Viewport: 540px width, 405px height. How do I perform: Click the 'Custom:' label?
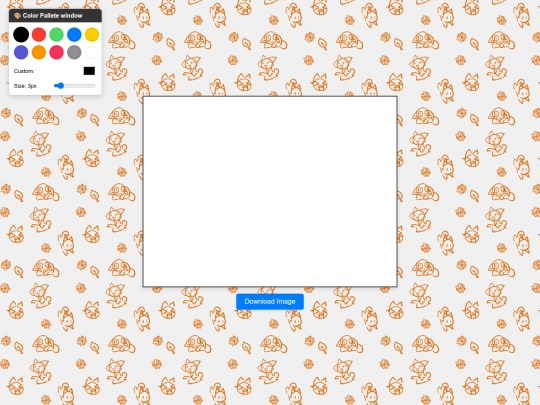[24, 71]
